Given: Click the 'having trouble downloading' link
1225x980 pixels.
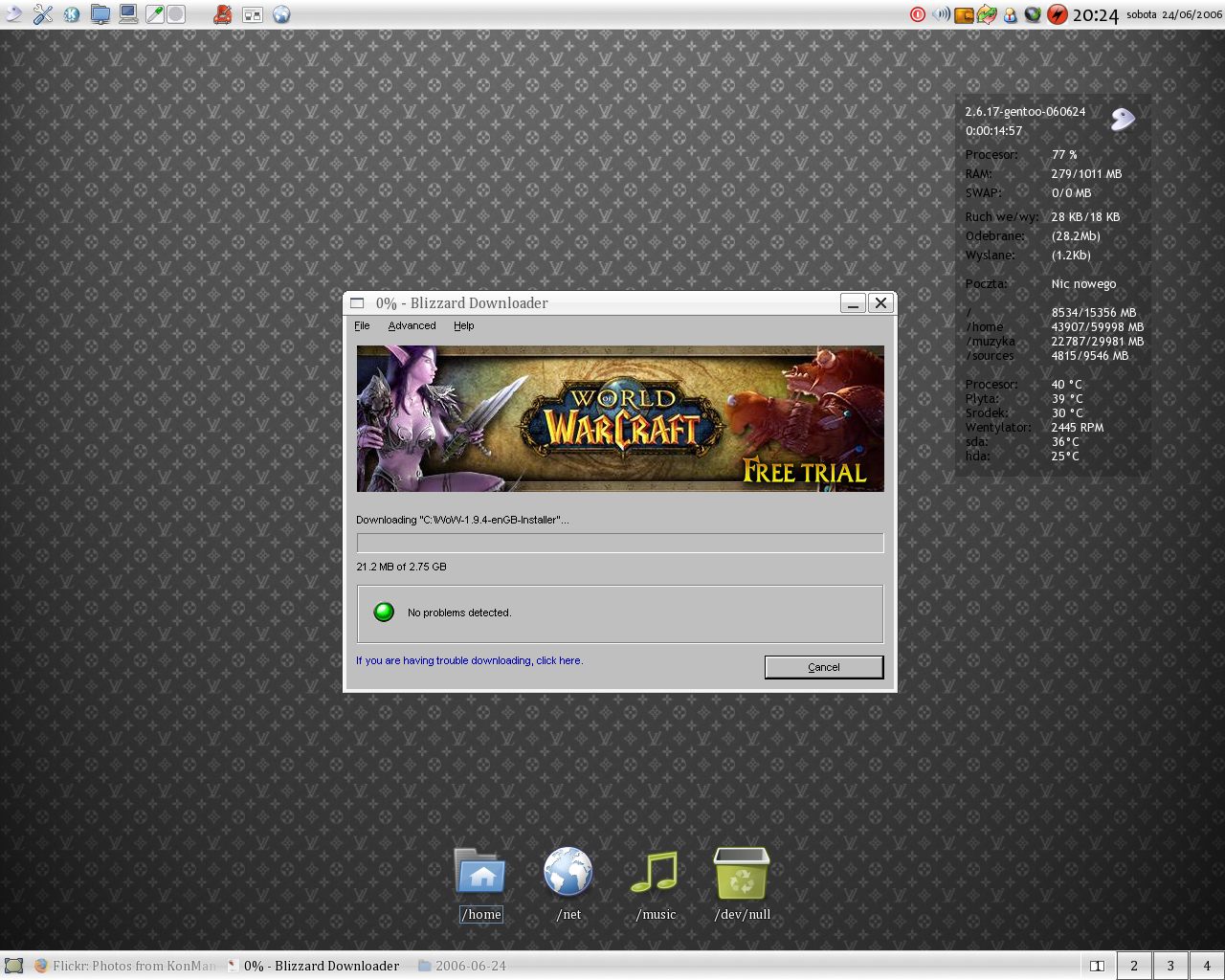Looking at the screenshot, I should pyautogui.click(x=469, y=660).
